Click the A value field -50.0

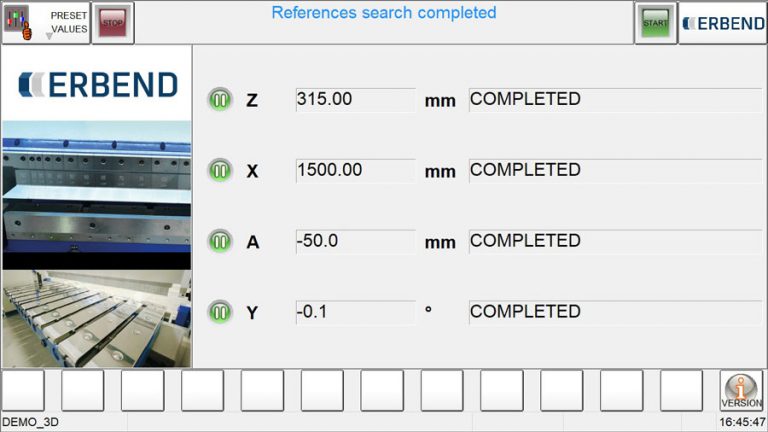click(x=355, y=241)
